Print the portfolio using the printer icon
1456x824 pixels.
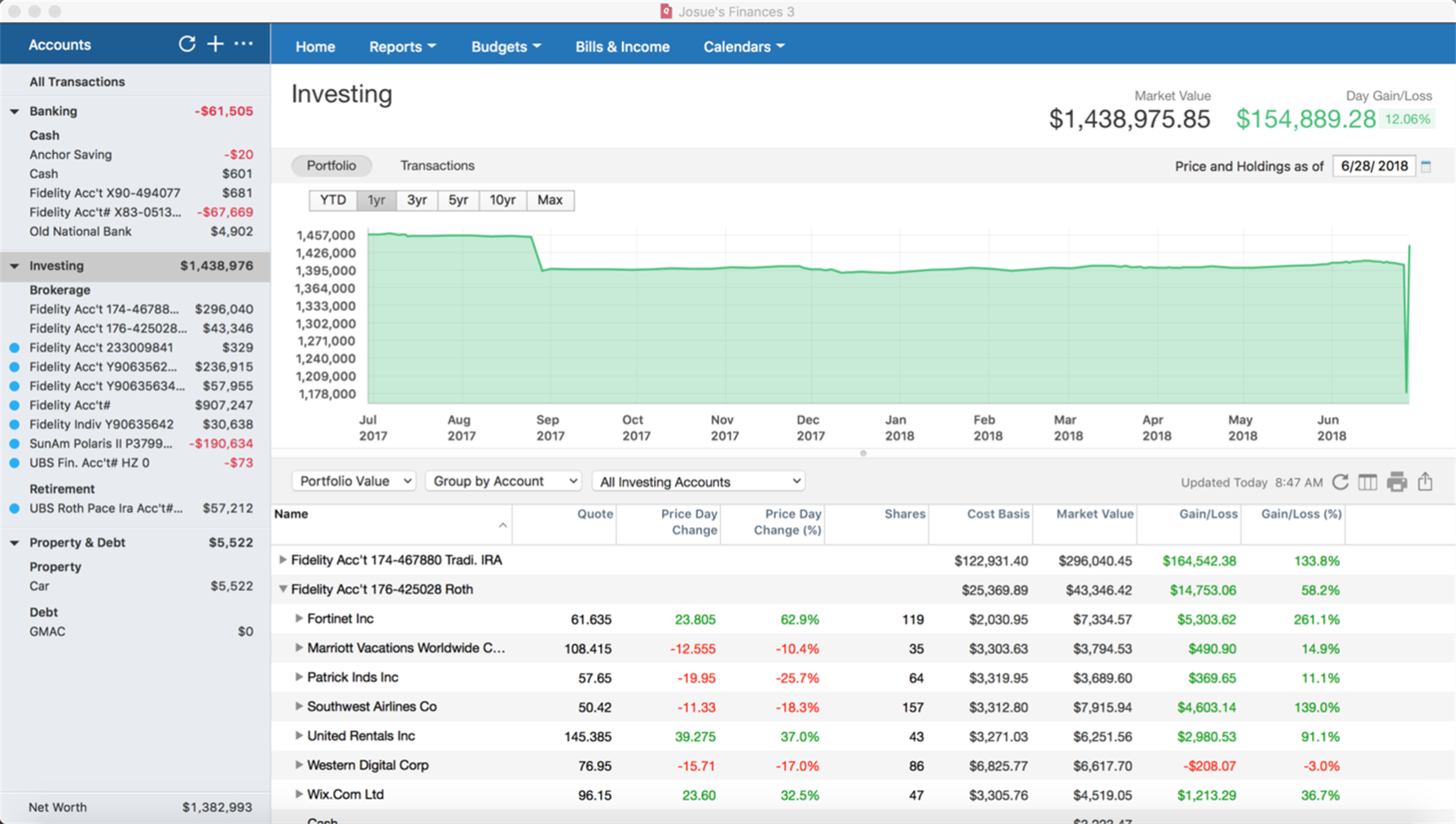tap(1397, 482)
